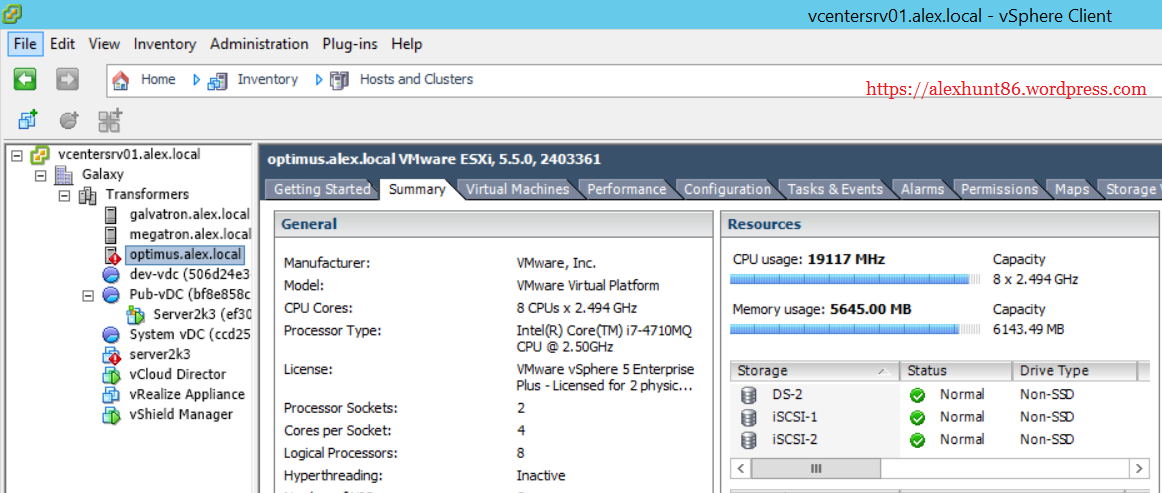Viewport: 1162px width, 493px height.
Task: Switch to the Virtual Machines tab
Action: pyautogui.click(x=517, y=189)
